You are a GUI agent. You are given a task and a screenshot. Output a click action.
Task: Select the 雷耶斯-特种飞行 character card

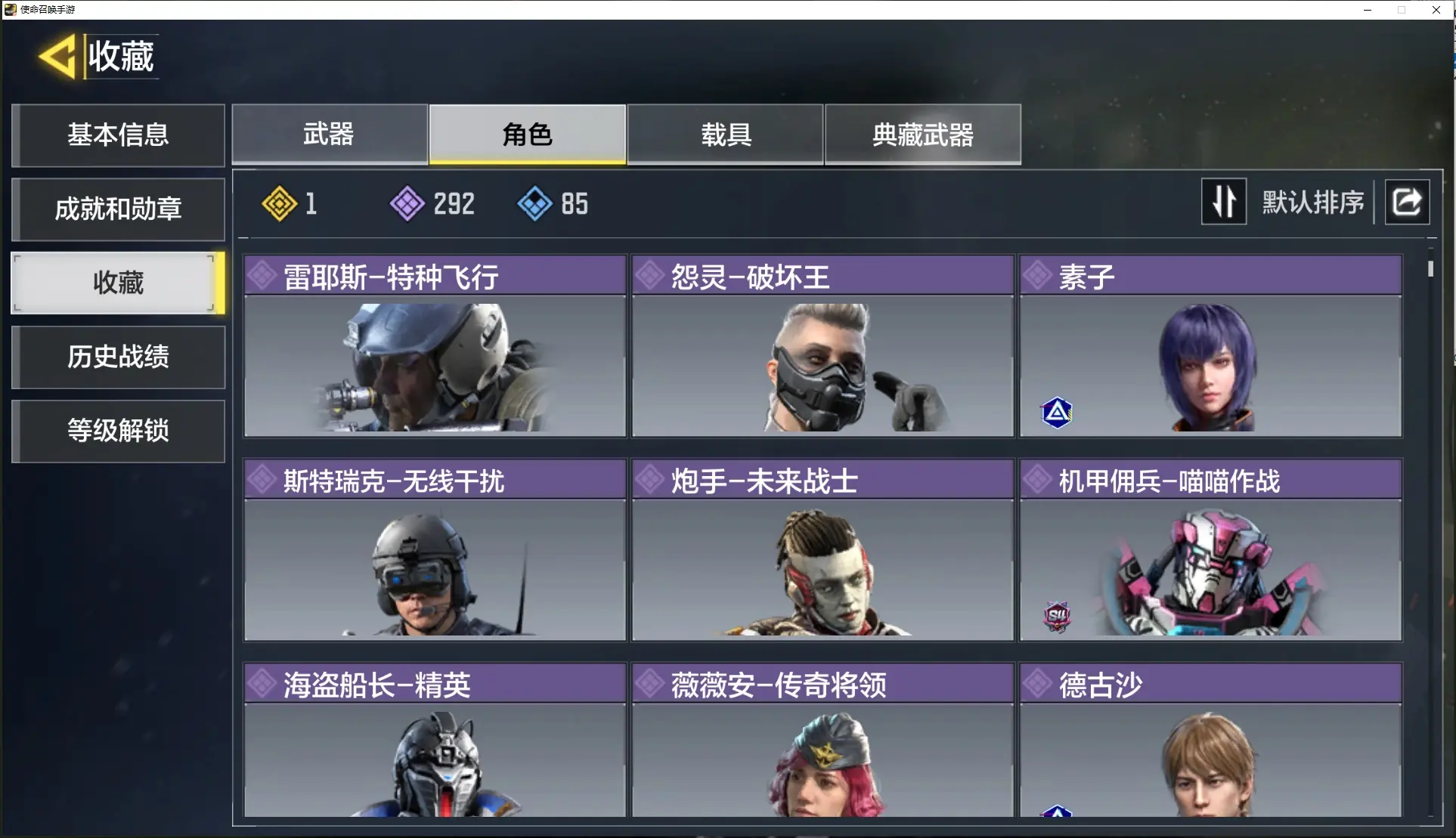point(435,346)
